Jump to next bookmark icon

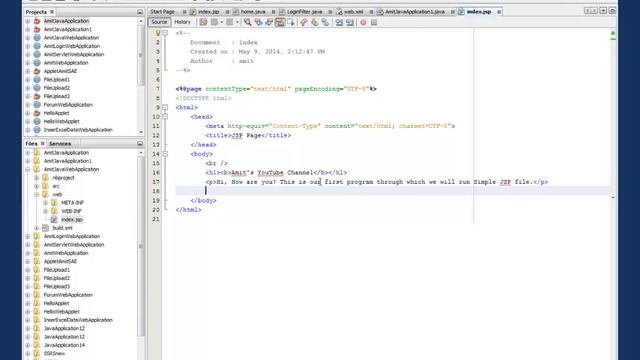point(314,22)
